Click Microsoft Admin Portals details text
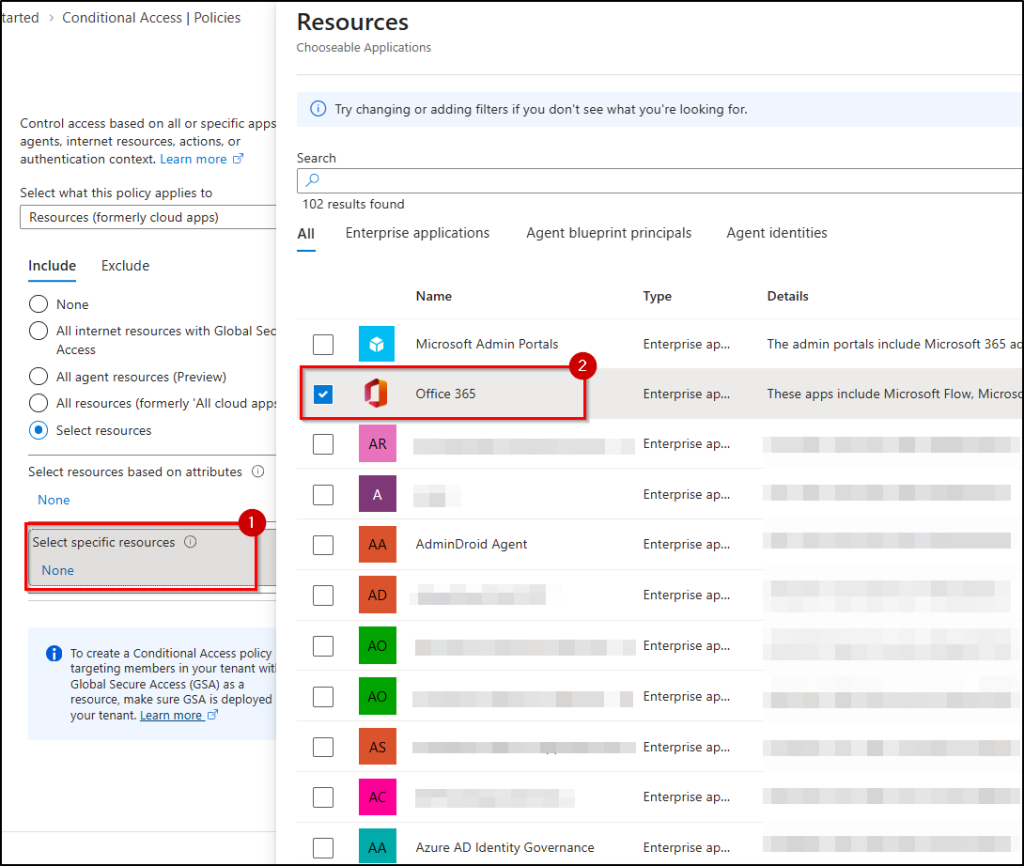The height and width of the screenshot is (866, 1024). point(894,344)
